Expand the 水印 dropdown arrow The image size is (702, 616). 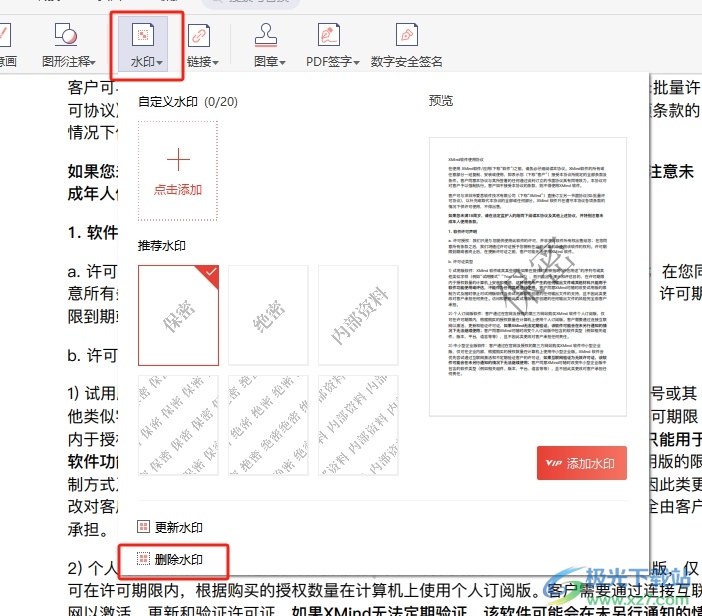point(160,62)
